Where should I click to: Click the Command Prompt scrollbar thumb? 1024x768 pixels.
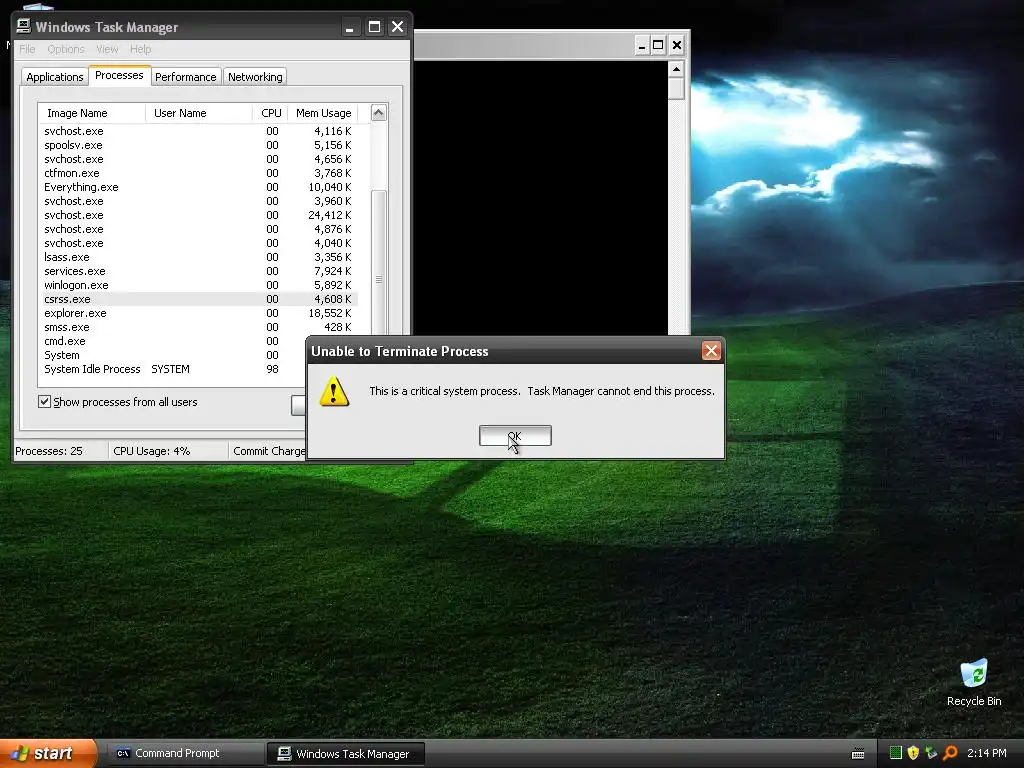677,89
